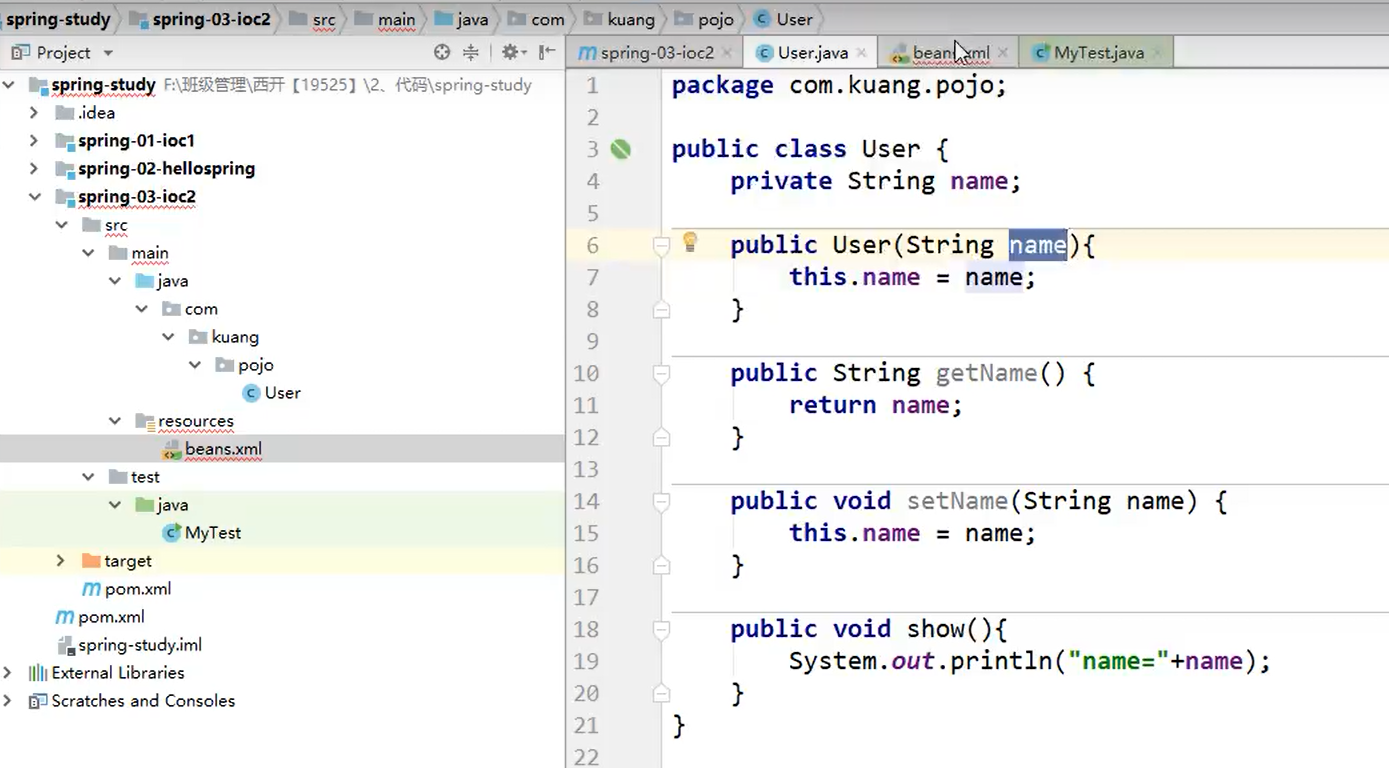Screen dimensions: 1389x768
Task: Close the beans.xml tab
Action: point(1004,53)
